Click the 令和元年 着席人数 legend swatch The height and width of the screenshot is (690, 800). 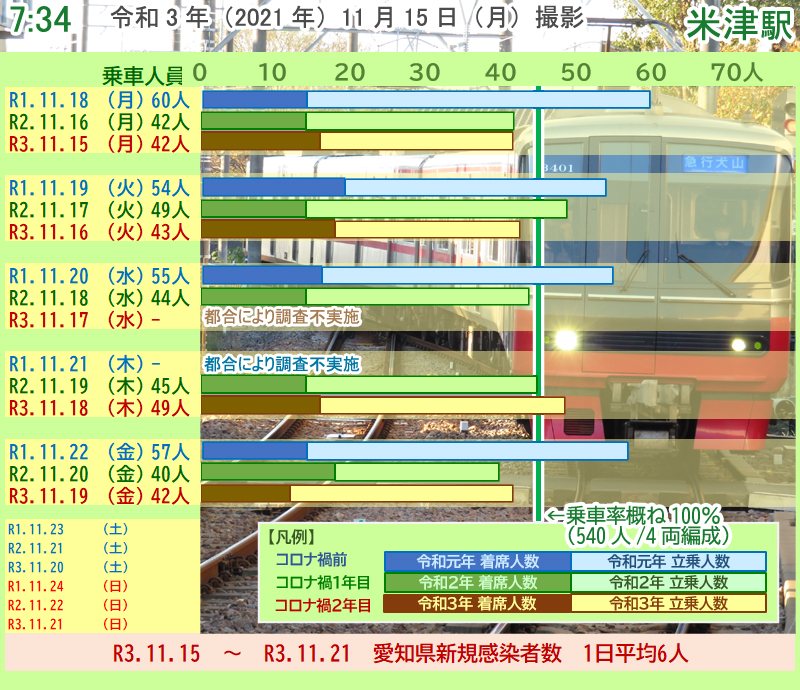478,561
